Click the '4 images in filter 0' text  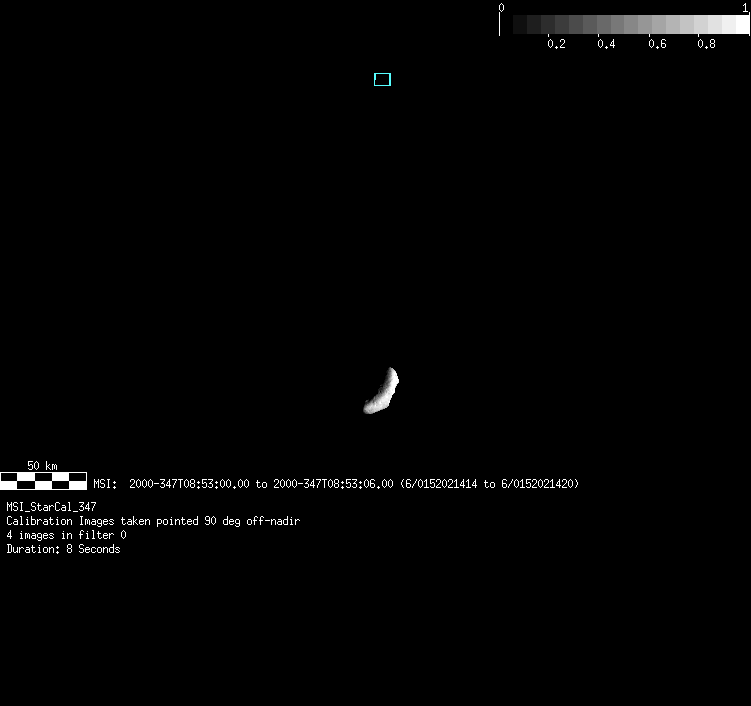pyautogui.click(x=66, y=535)
